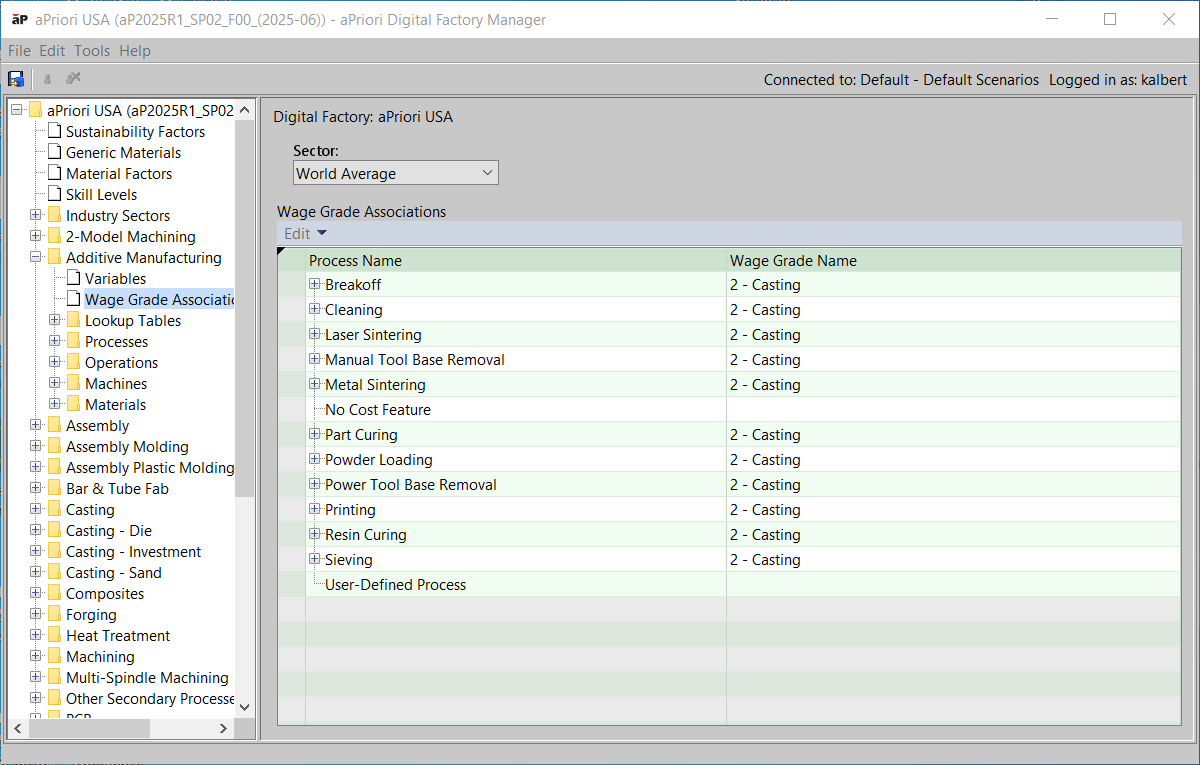This screenshot has height=765, width=1200.
Task: Click the grayed-out user lock toolbar icon
Action: [x=47, y=79]
